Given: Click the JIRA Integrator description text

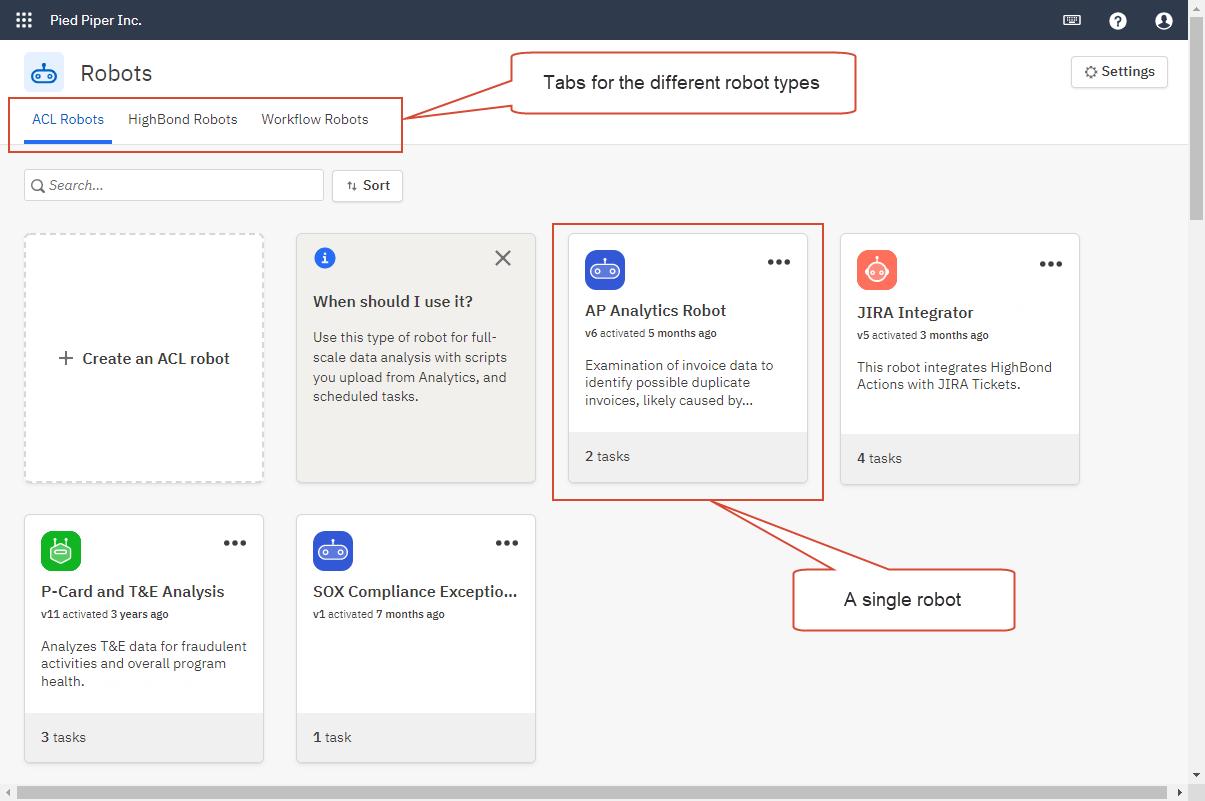Looking at the screenshot, I should (x=955, y=376).
